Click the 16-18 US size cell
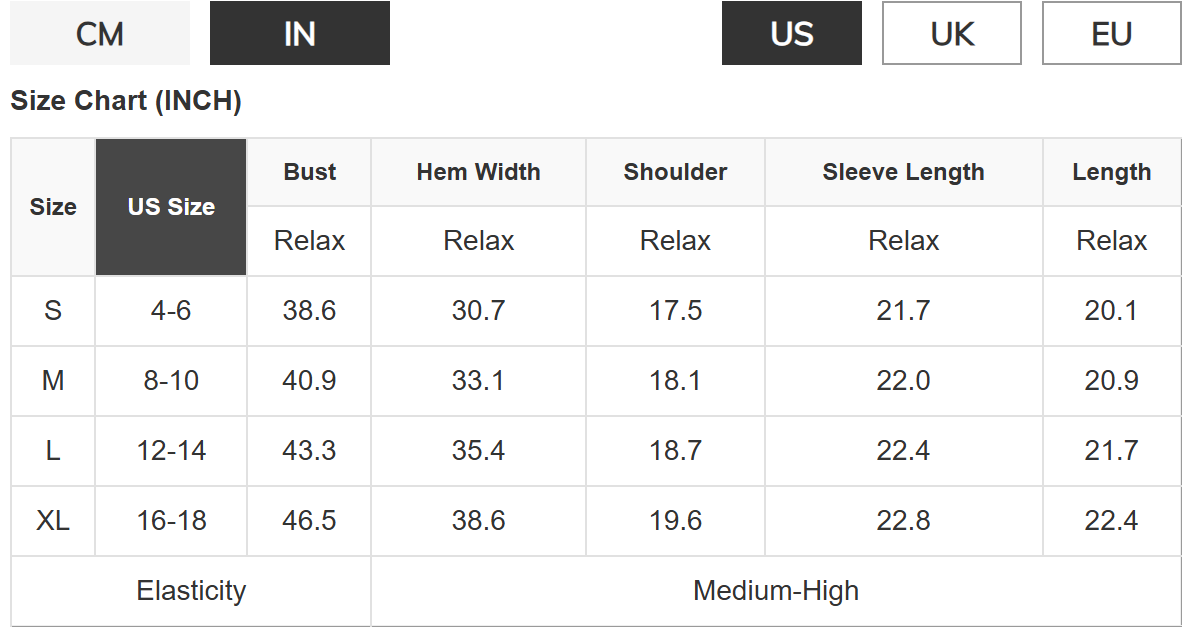Viewport: 1194px width, 632px height. click(171, 521)
